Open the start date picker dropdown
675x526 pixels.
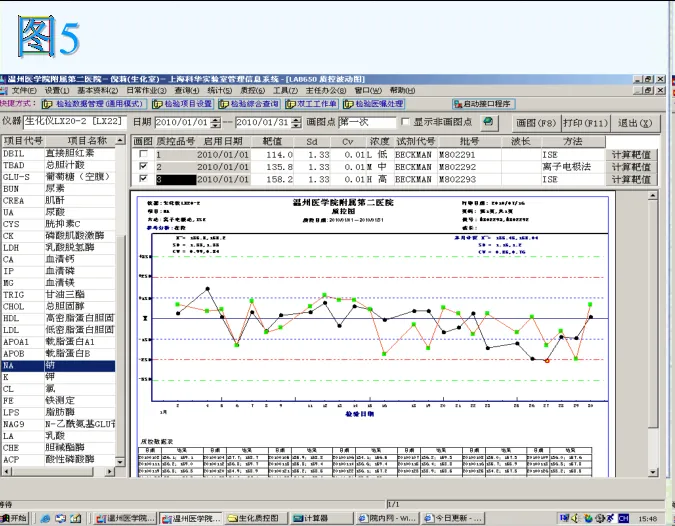tap(214, 122)
